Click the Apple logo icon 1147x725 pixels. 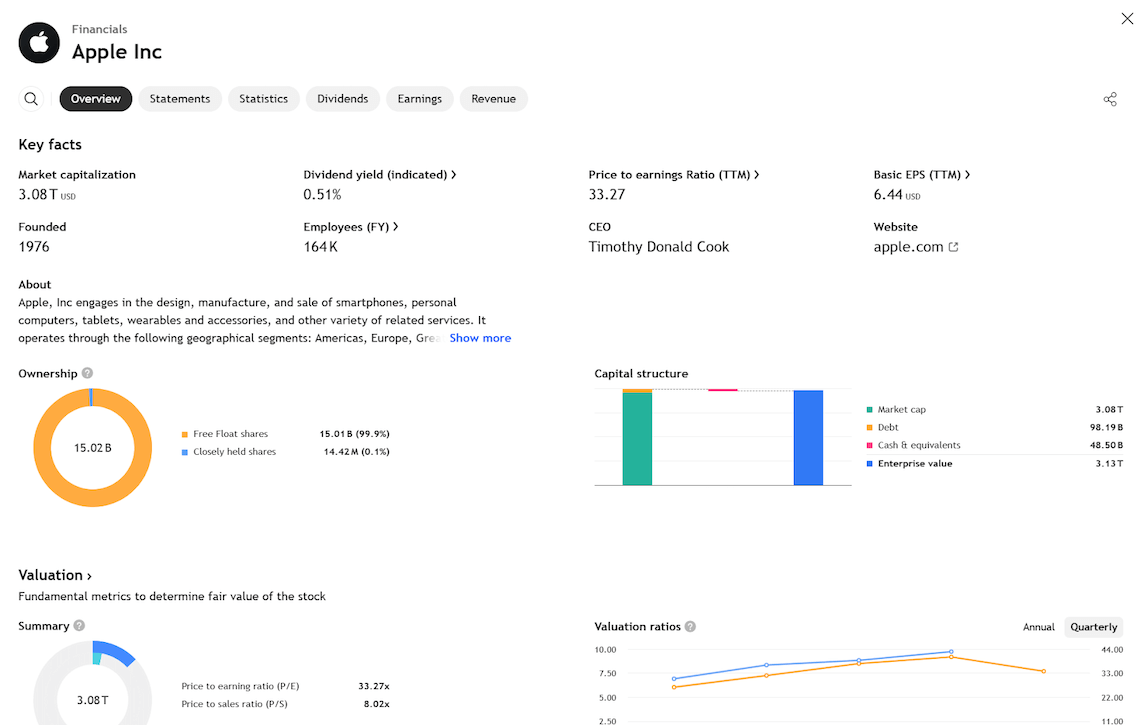coord(39,42)
